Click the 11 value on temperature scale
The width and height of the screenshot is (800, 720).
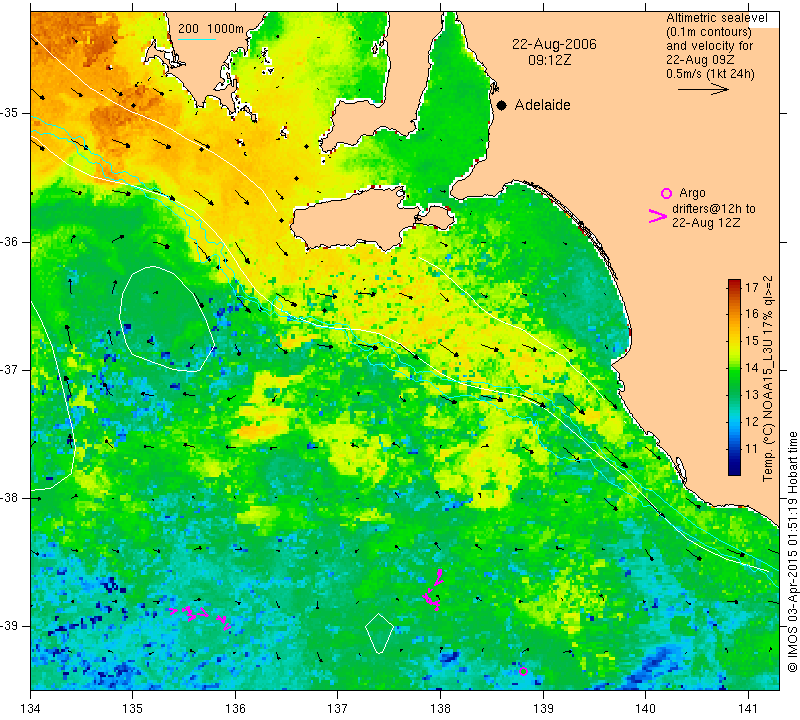point(752,449)
